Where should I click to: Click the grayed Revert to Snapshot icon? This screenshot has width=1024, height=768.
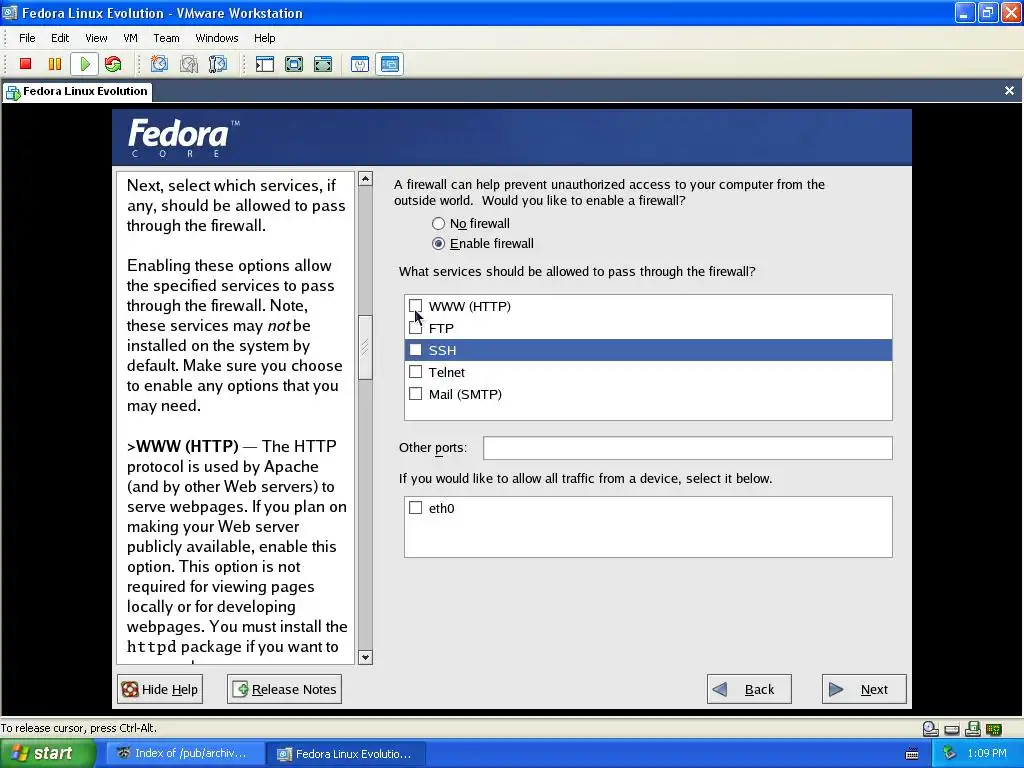(x=189, y=64)
